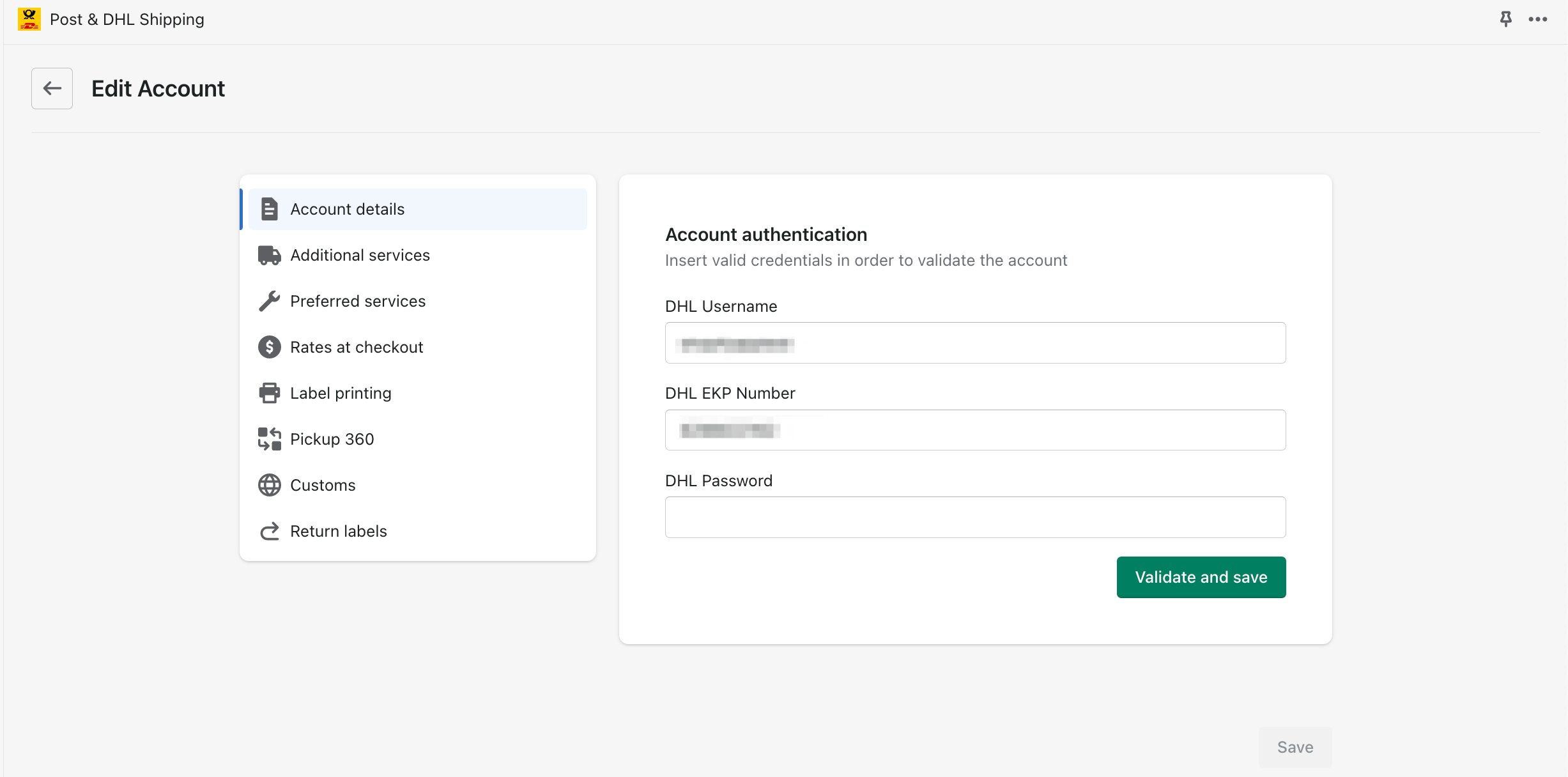Click the Return labels arrow icon
1568x777 pixels.
point(270,531)
